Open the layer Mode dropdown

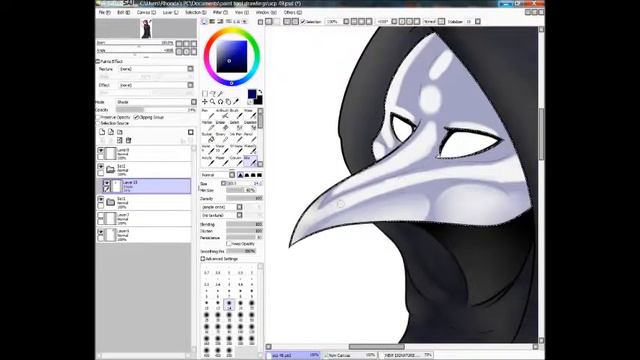tap(193, 102)
